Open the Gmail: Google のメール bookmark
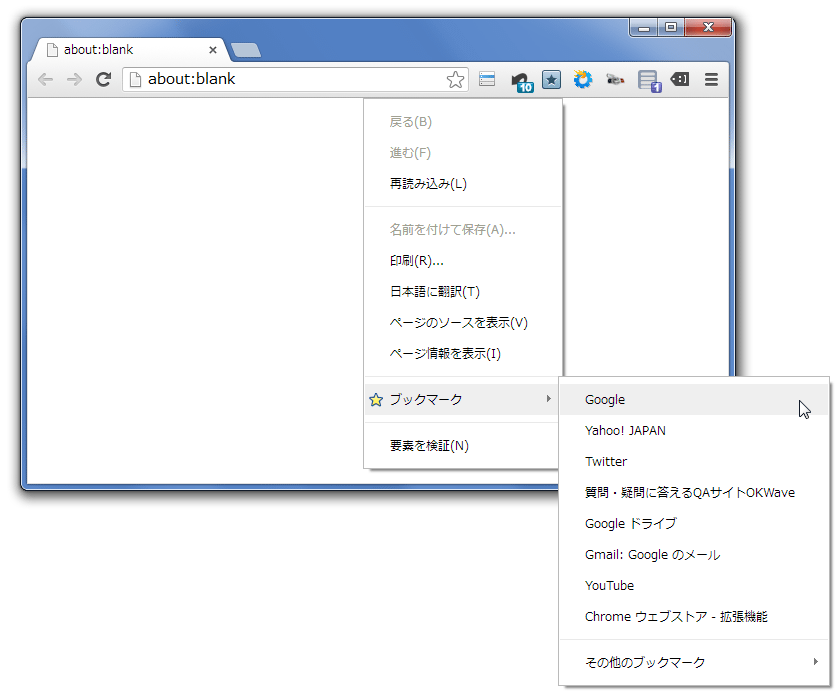 point(694,555)
